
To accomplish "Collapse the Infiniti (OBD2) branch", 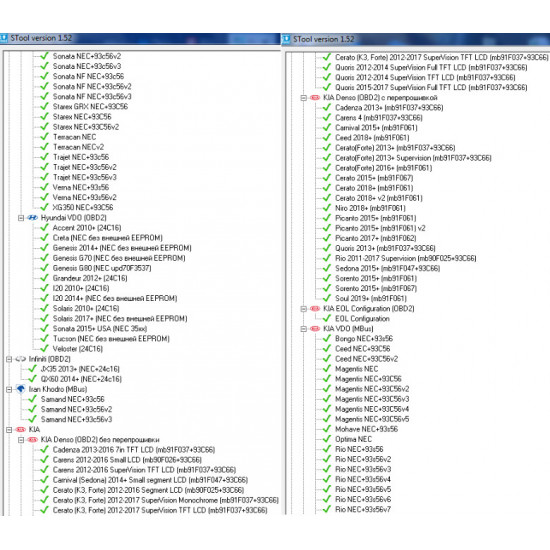I will pyautogui.click(x=9, y=359).
